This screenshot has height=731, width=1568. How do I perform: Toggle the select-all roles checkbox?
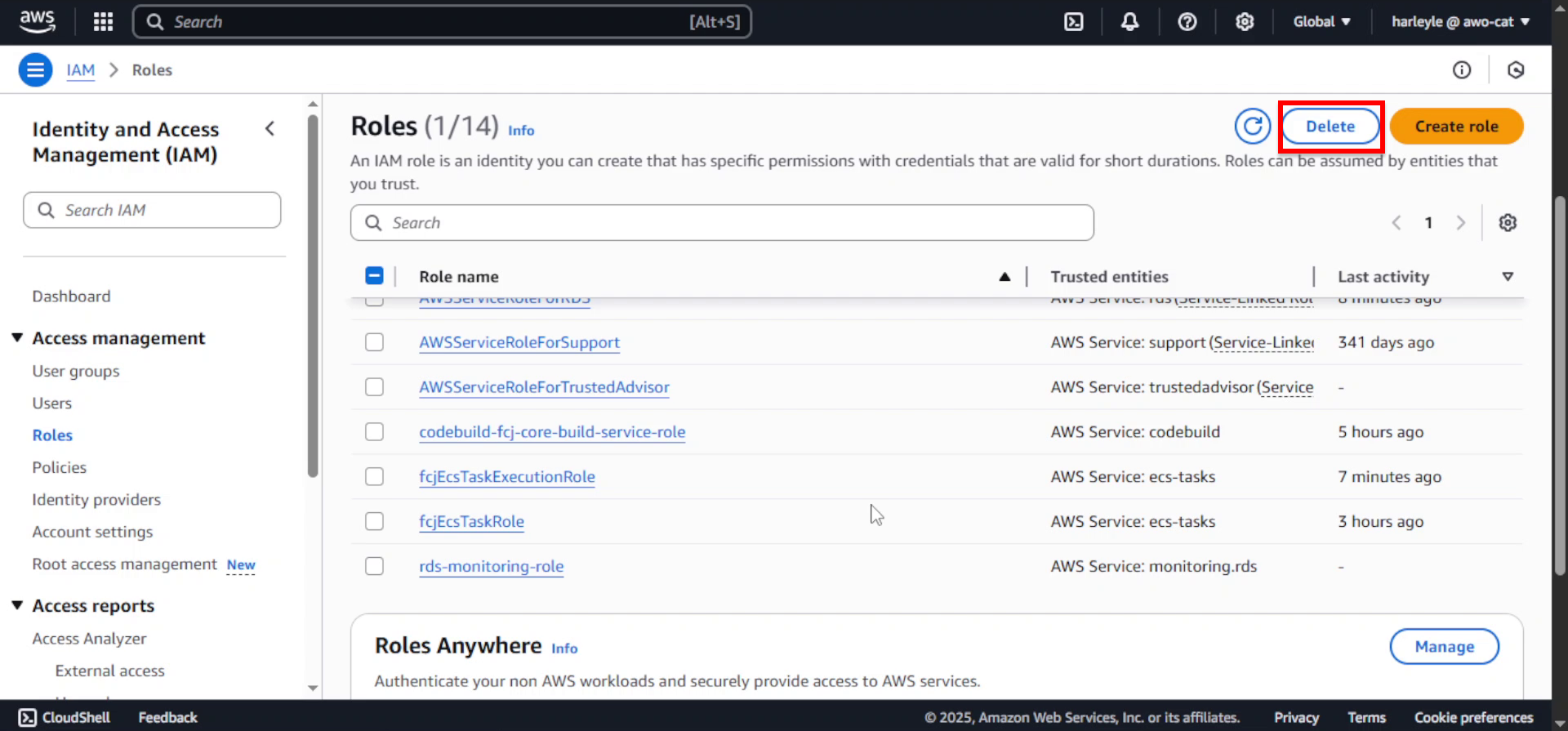coord(374,276)
